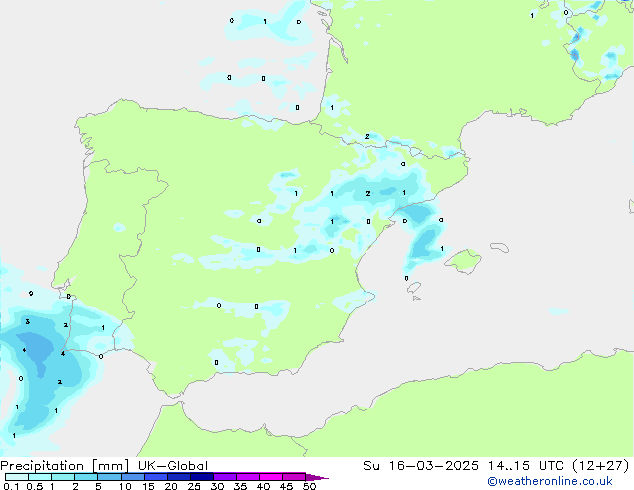Click the legend label '0.5'
This screenshot has height=490, width=634.
coord(35,486)
